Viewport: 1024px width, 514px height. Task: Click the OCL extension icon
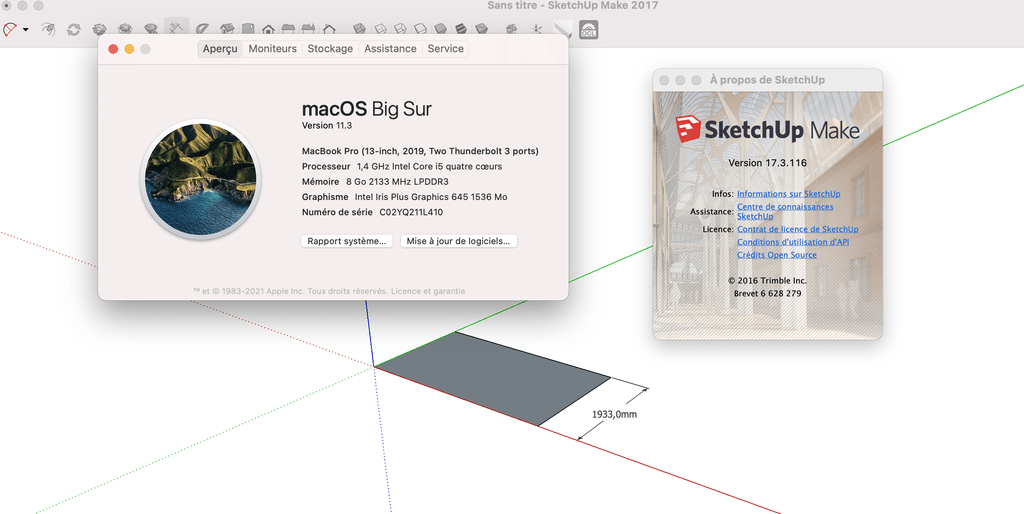pyautogui.click(x=588, y=29)
